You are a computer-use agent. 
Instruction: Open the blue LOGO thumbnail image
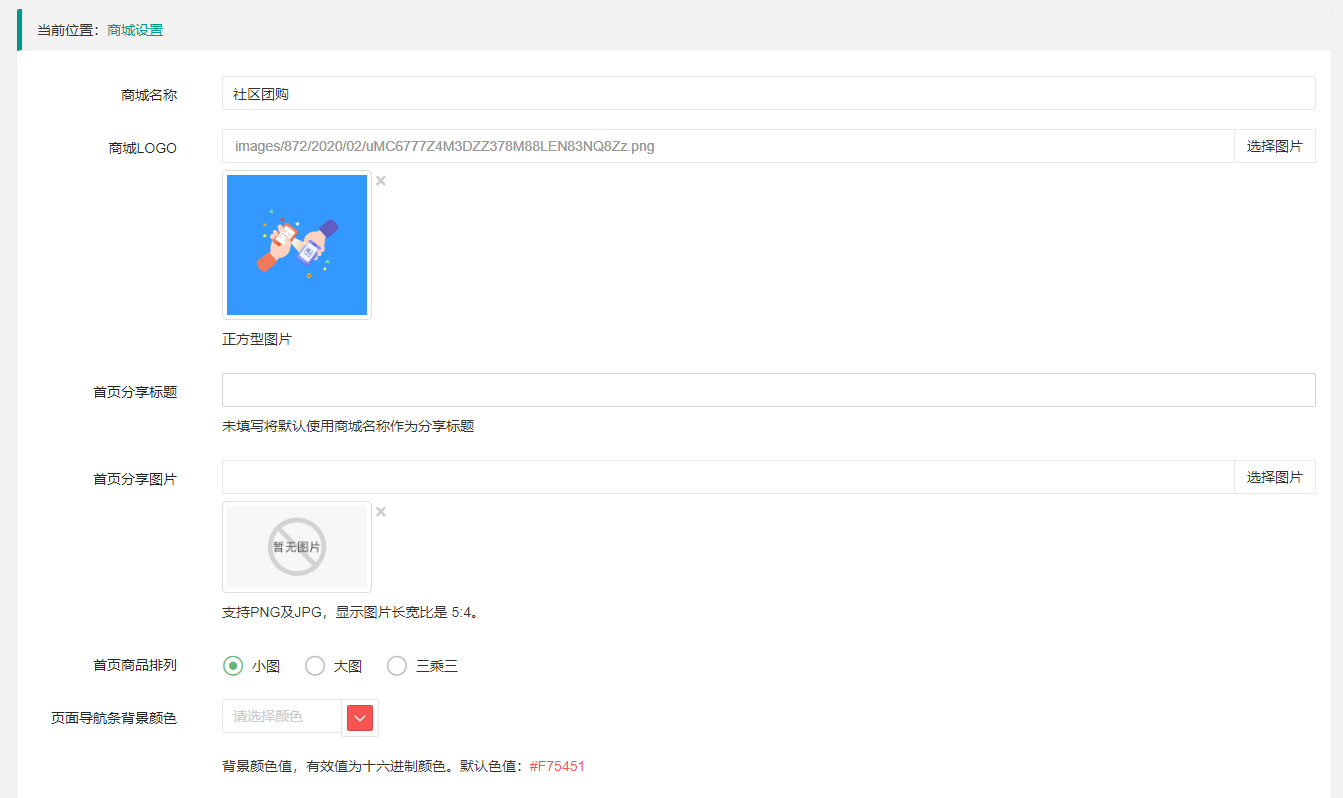[x=297, y=245]
